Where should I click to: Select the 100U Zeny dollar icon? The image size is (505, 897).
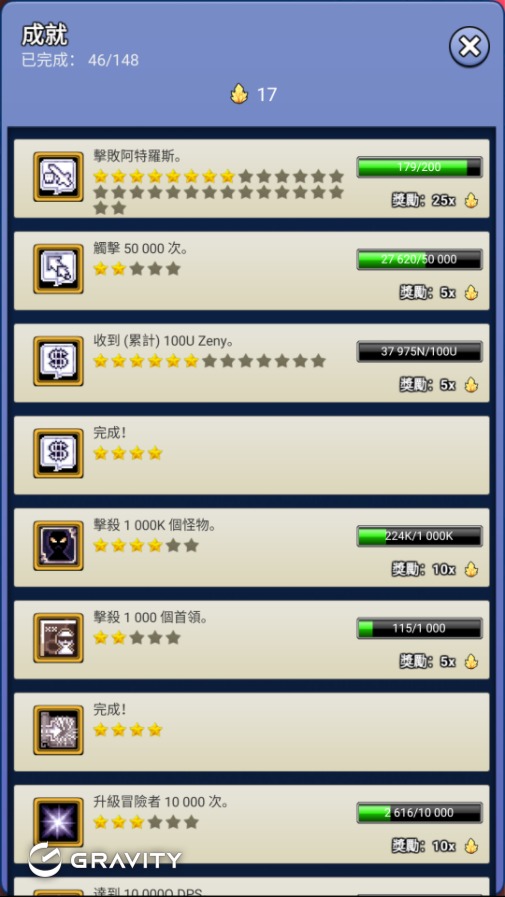point(58,361)
